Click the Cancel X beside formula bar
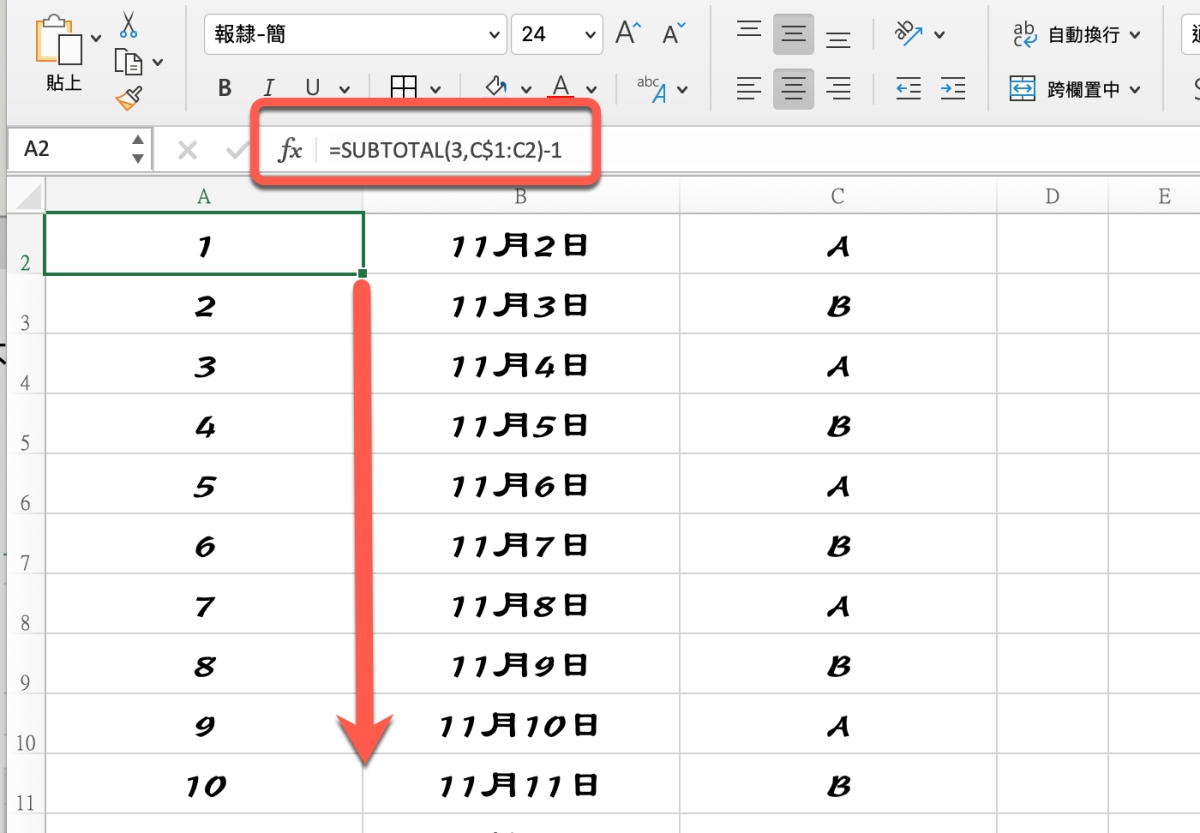 187,150
